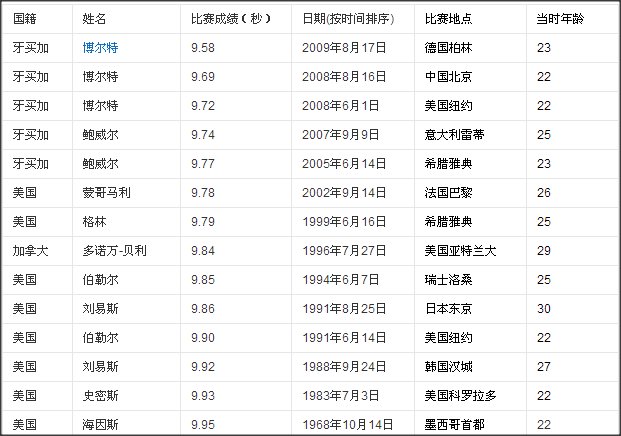Select the 9.78 result cell
The image size is (621, 436).
coord(203,193)
